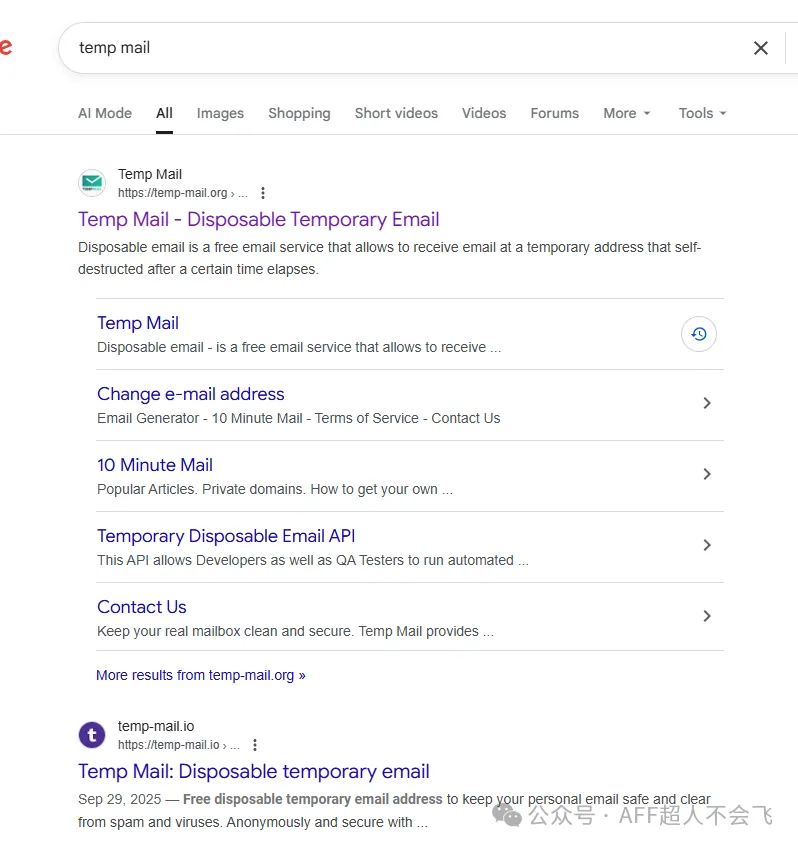798x847 pixels.
Task: Click the purple temp-mail.io favicon
Action: [92, 735]
